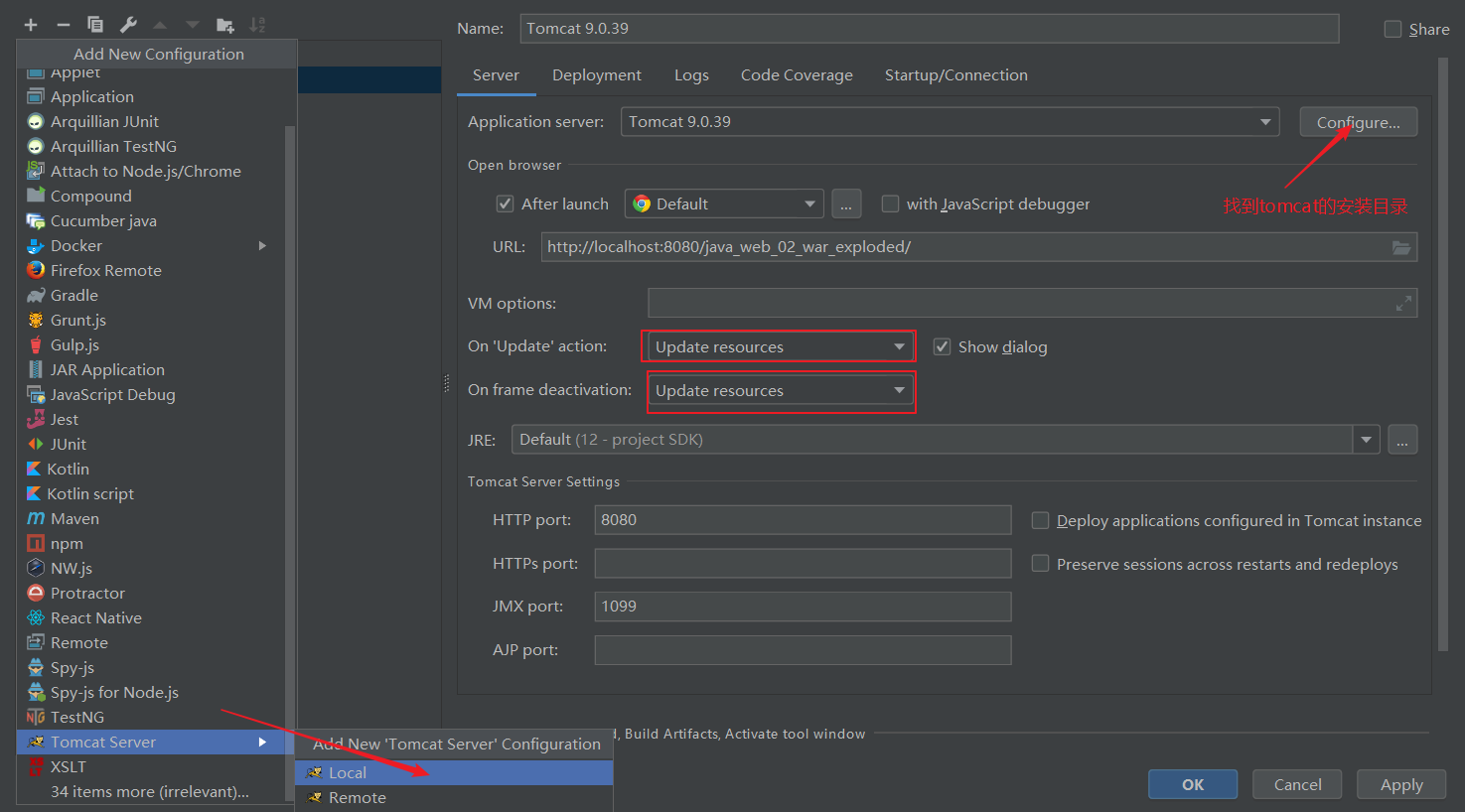Screen dimensions: 1465x812
Task: Click the Cancel button
Action: pos(1297,784)
